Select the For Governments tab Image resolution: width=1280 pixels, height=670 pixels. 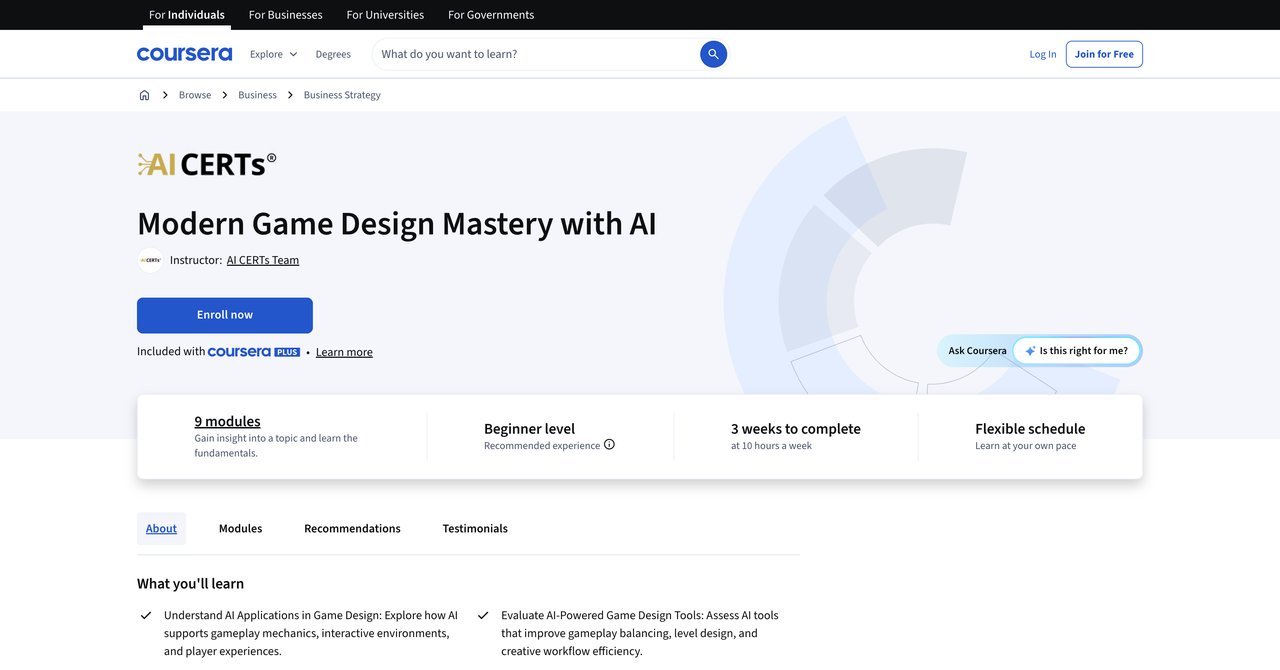(x=491, y=15)
